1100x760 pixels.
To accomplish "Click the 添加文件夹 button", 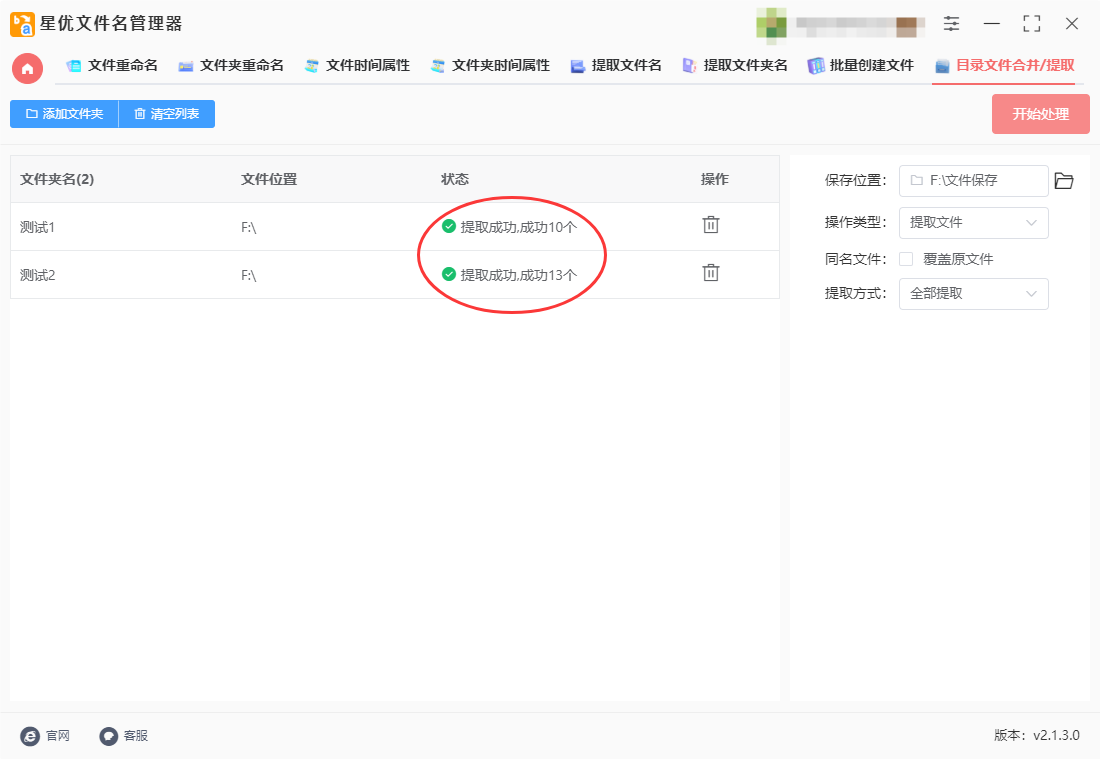I will [65, 114].
